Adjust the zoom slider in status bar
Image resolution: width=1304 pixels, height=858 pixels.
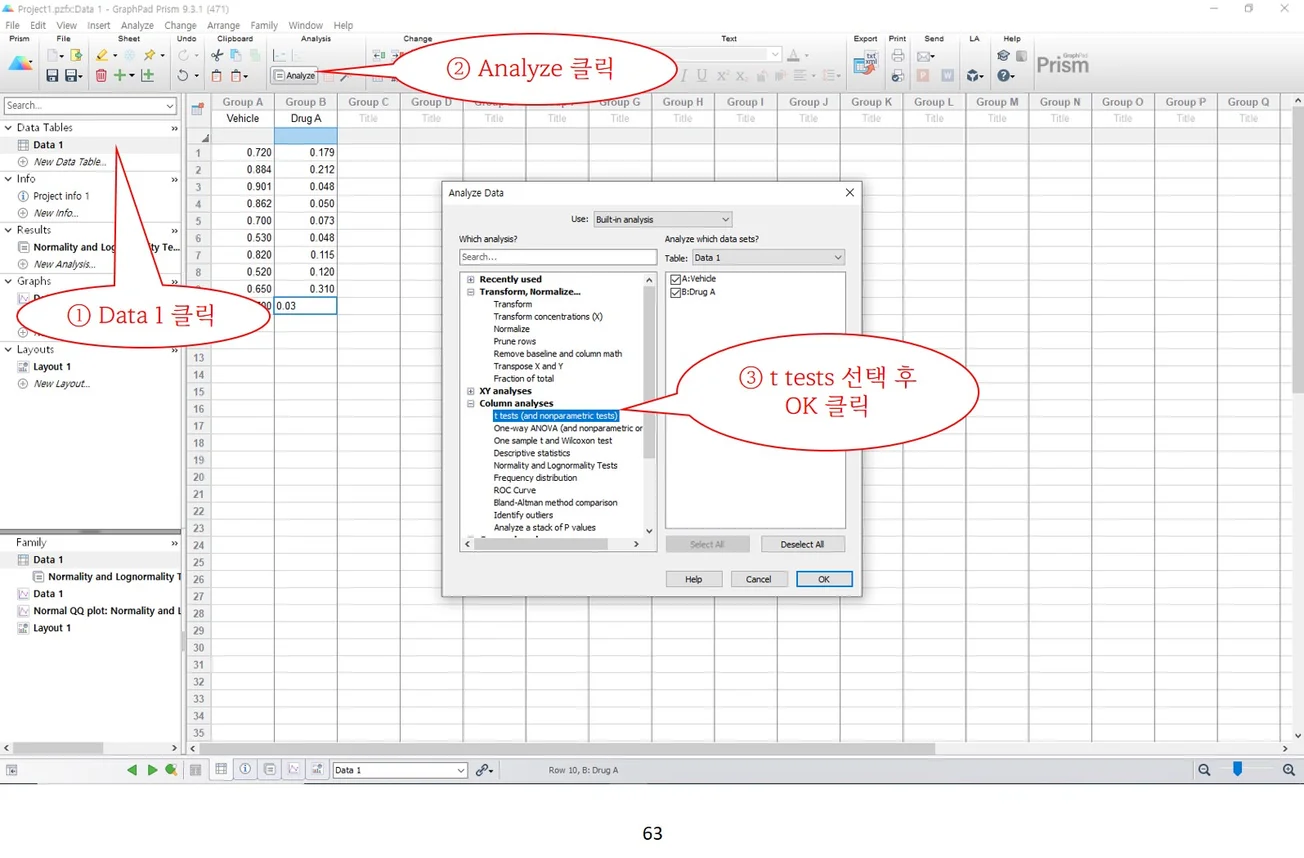[x=1238, y=769]
